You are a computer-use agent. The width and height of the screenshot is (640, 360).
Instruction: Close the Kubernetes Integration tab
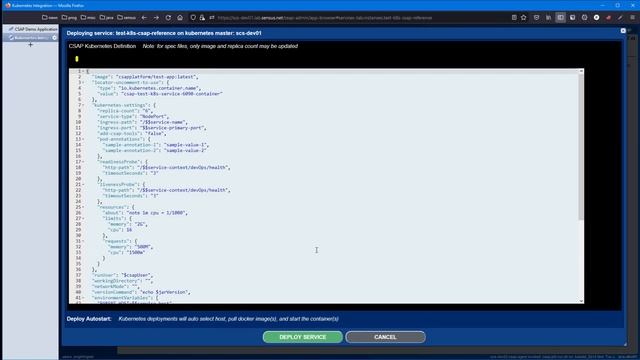pos(54,38)
